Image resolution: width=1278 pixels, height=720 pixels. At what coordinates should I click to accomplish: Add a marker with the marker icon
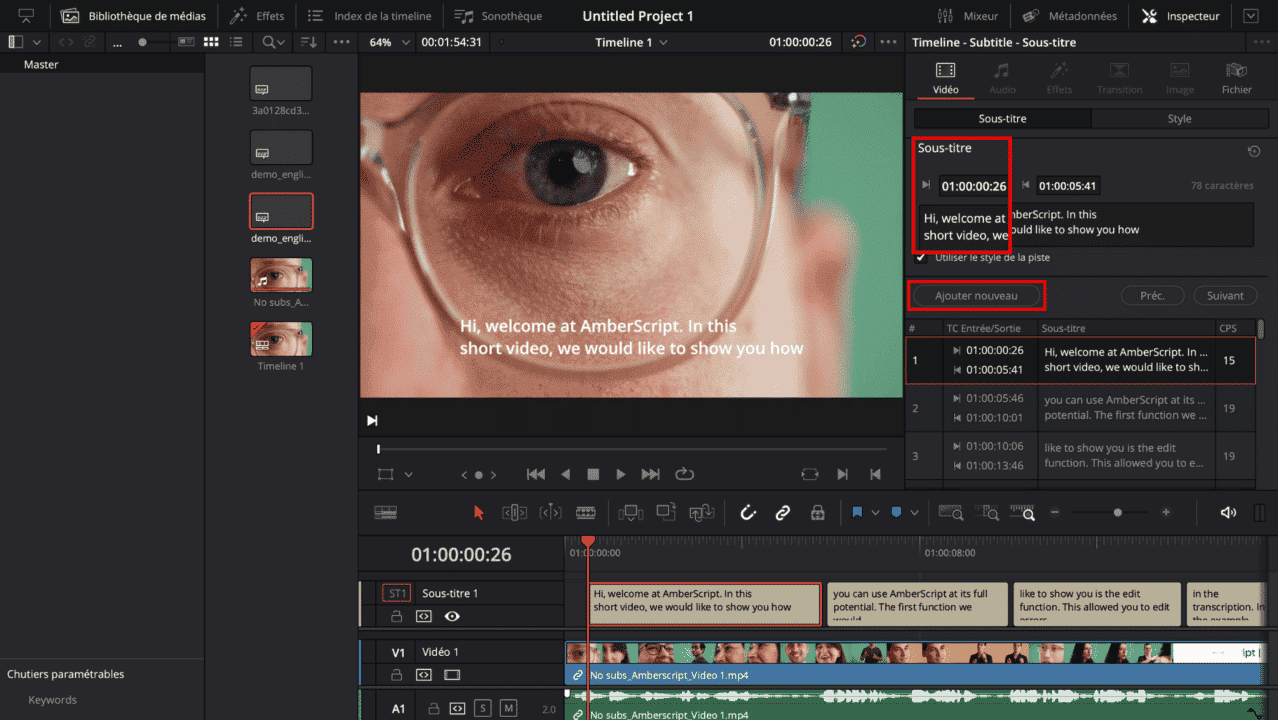[896, 512]
